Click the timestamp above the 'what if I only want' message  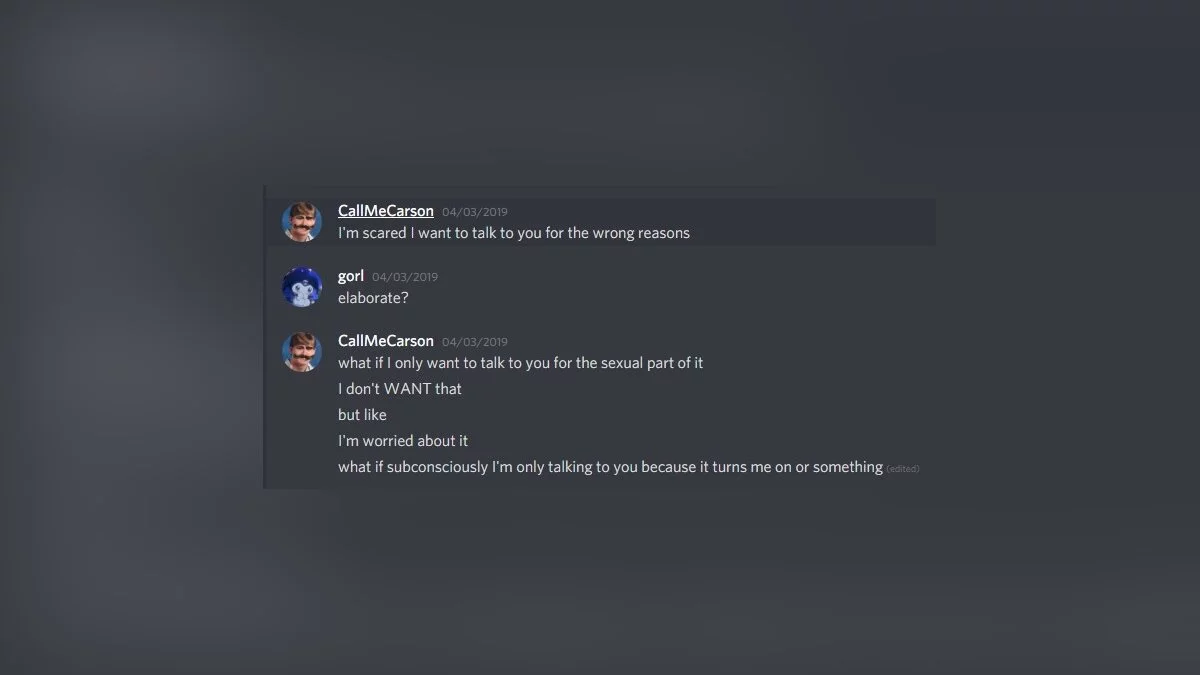pos(475,342)
